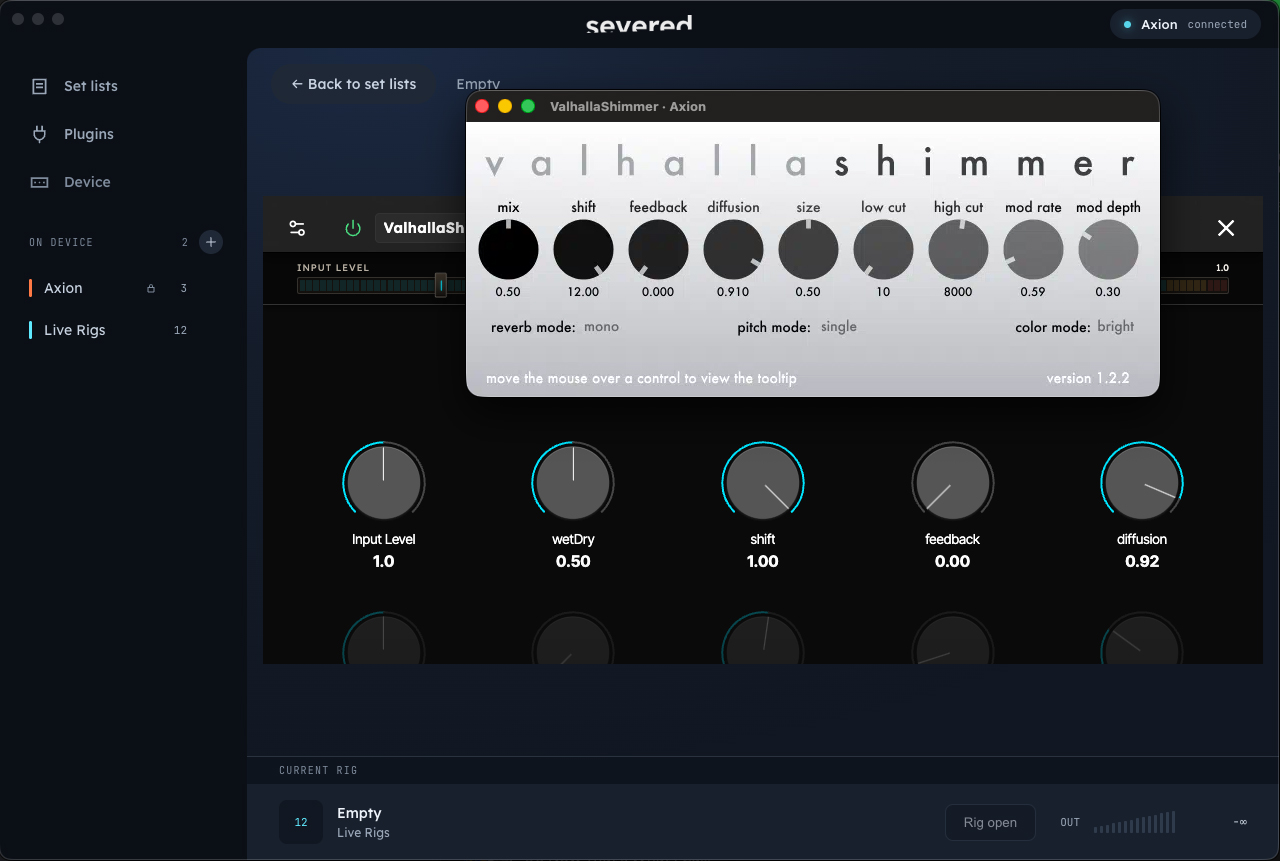Open color mode selector showing bright
Viewport: 1280px width, 861px height.
coord(1115,327)
